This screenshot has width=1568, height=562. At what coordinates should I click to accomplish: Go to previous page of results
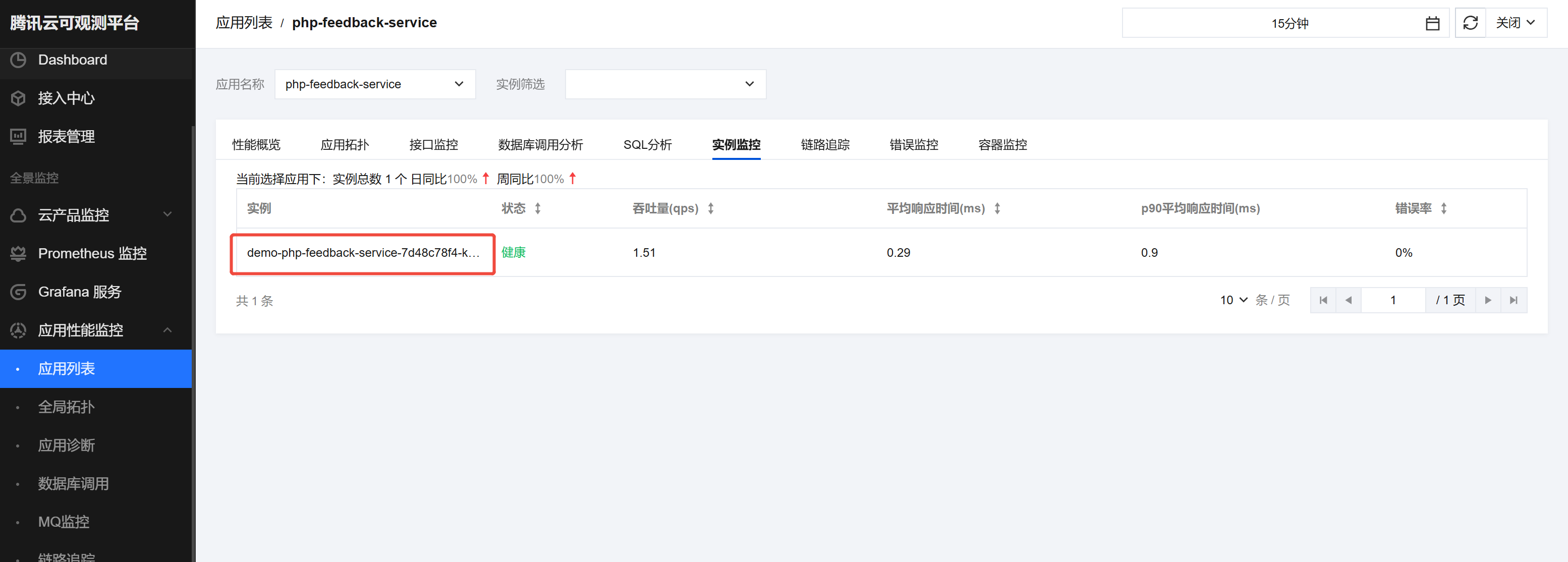pyautogui.click(x=1348, y=300)
